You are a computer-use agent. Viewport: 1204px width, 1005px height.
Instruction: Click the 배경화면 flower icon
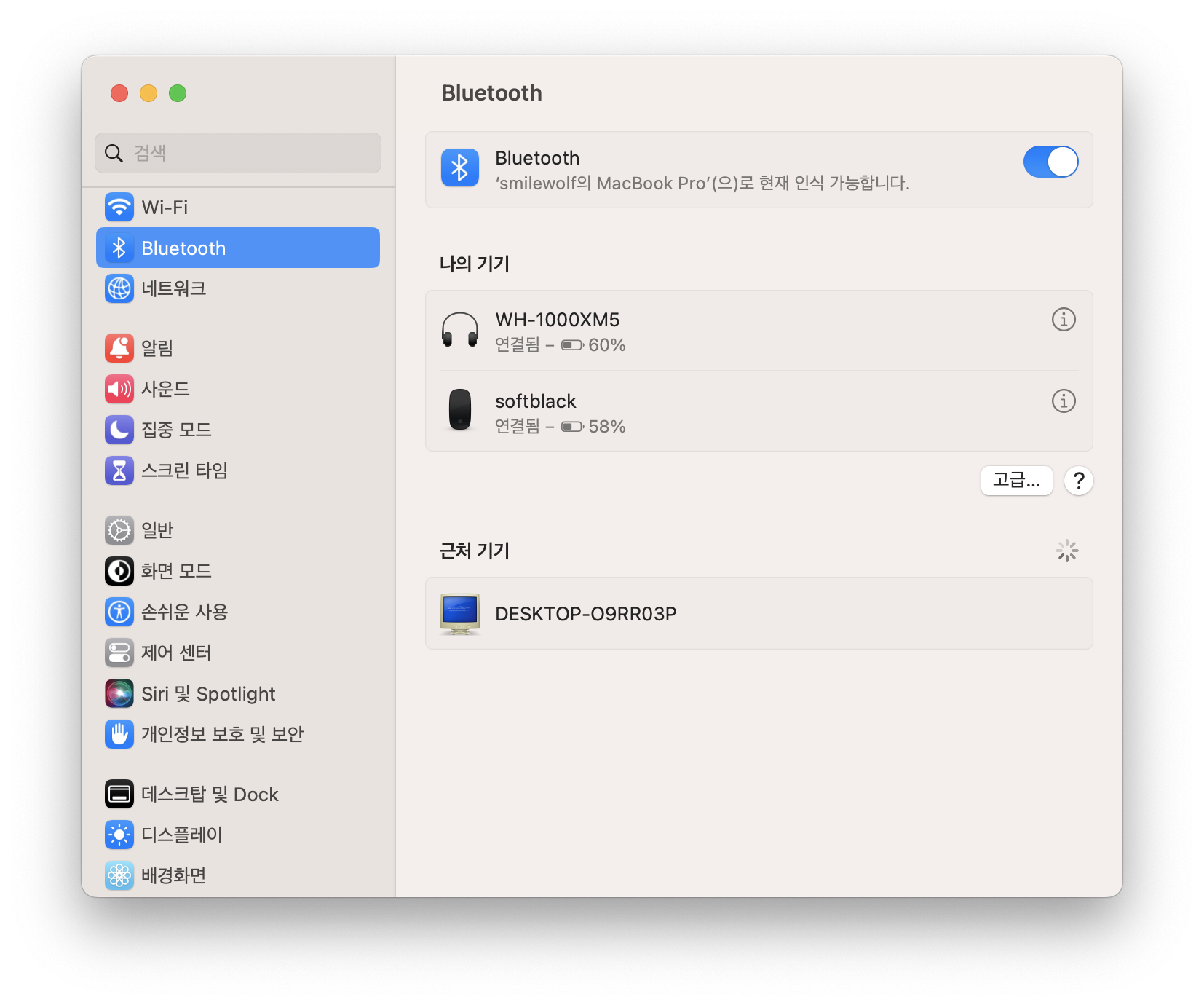click(x=119, y=875)
